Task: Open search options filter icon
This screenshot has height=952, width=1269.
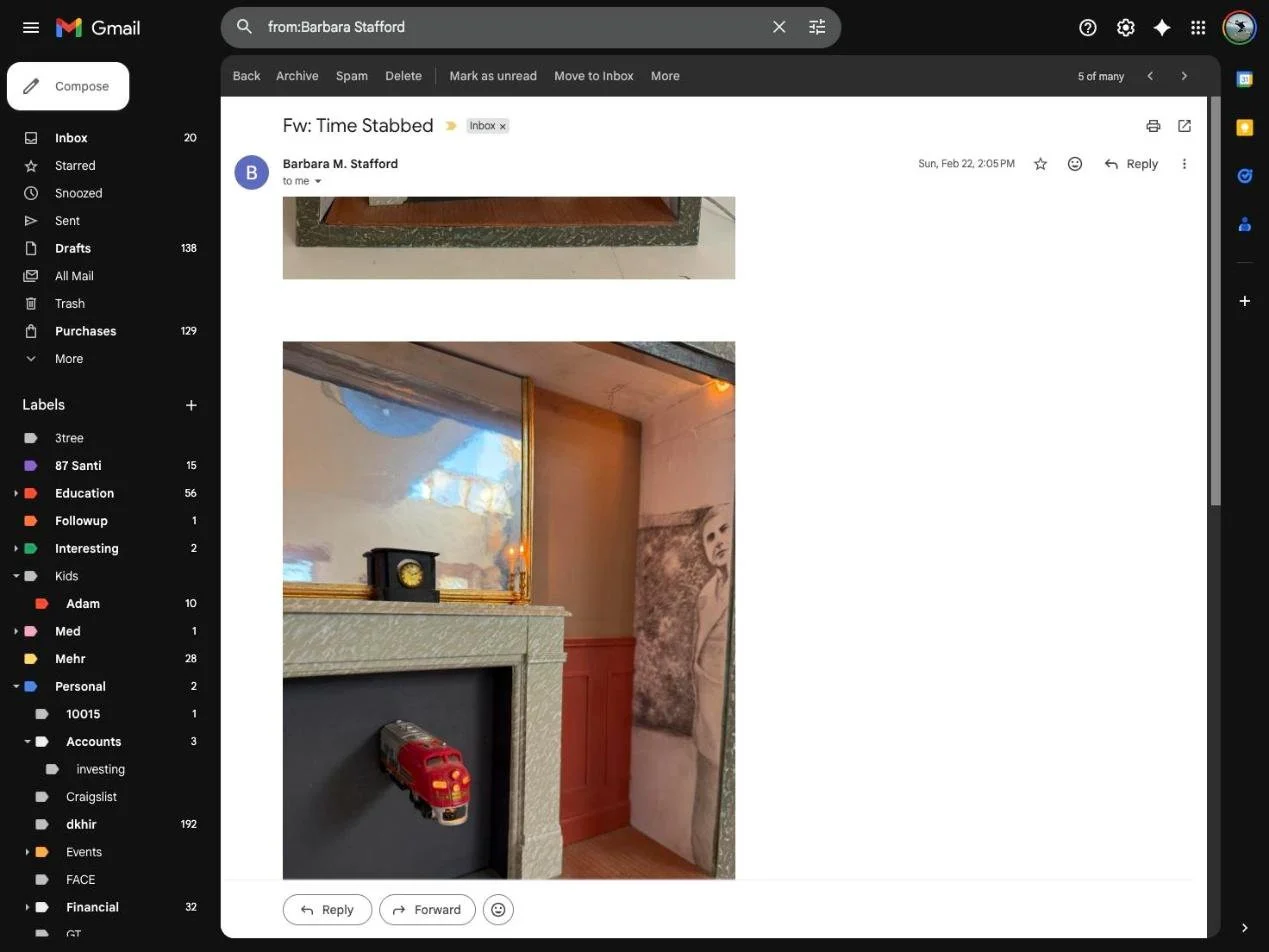Action: pos(817,27)
